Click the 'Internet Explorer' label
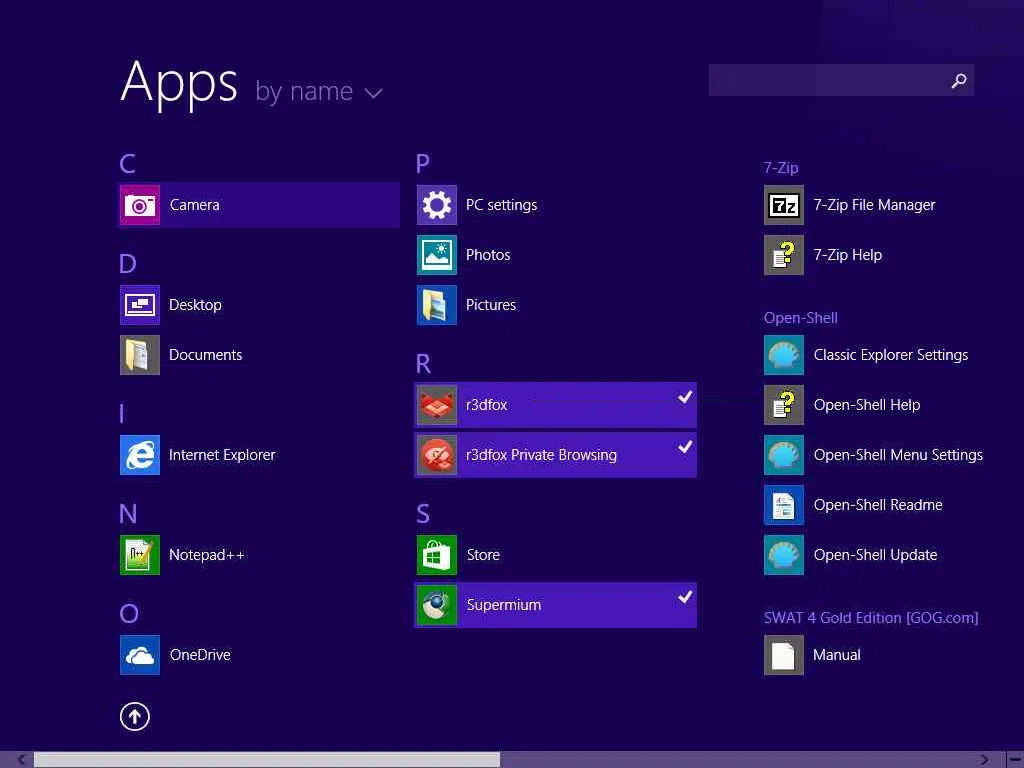 222,455
